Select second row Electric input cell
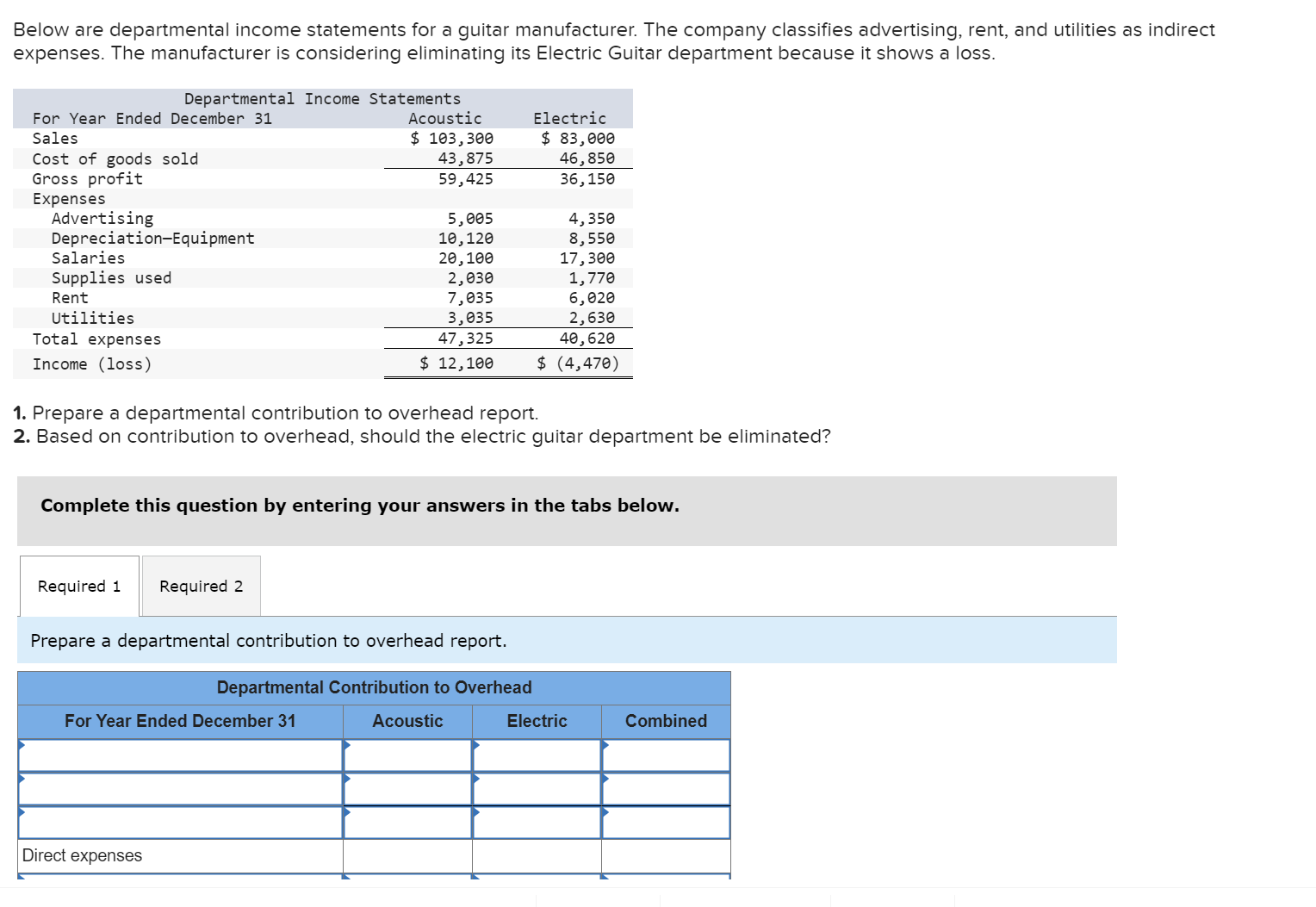The width and height of the screenshot is (1316, 907). pos(537,789)
